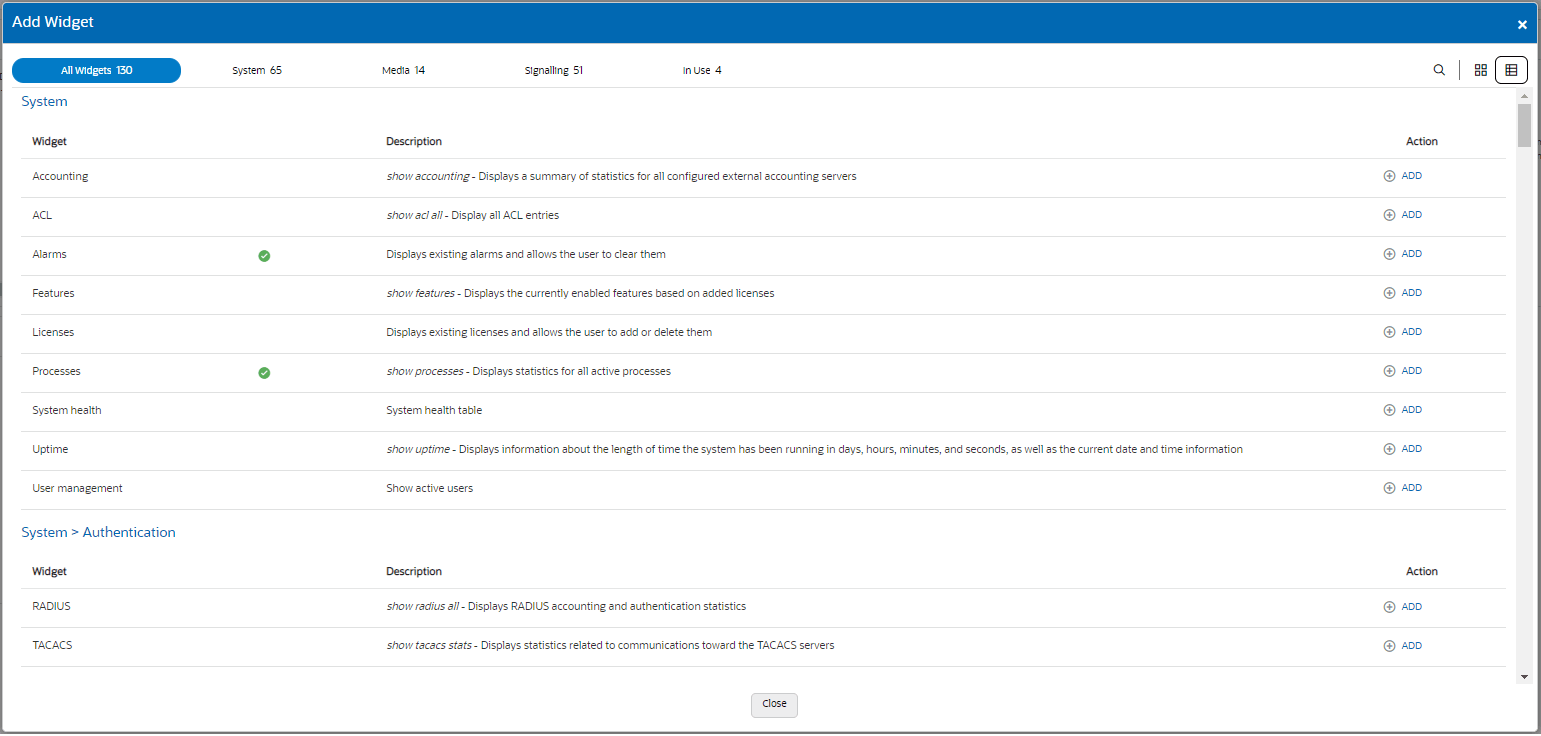Switch to grid view of widgets
Screen dimensions: 1541x736
pyautogui.click(x=1480, y=70)
